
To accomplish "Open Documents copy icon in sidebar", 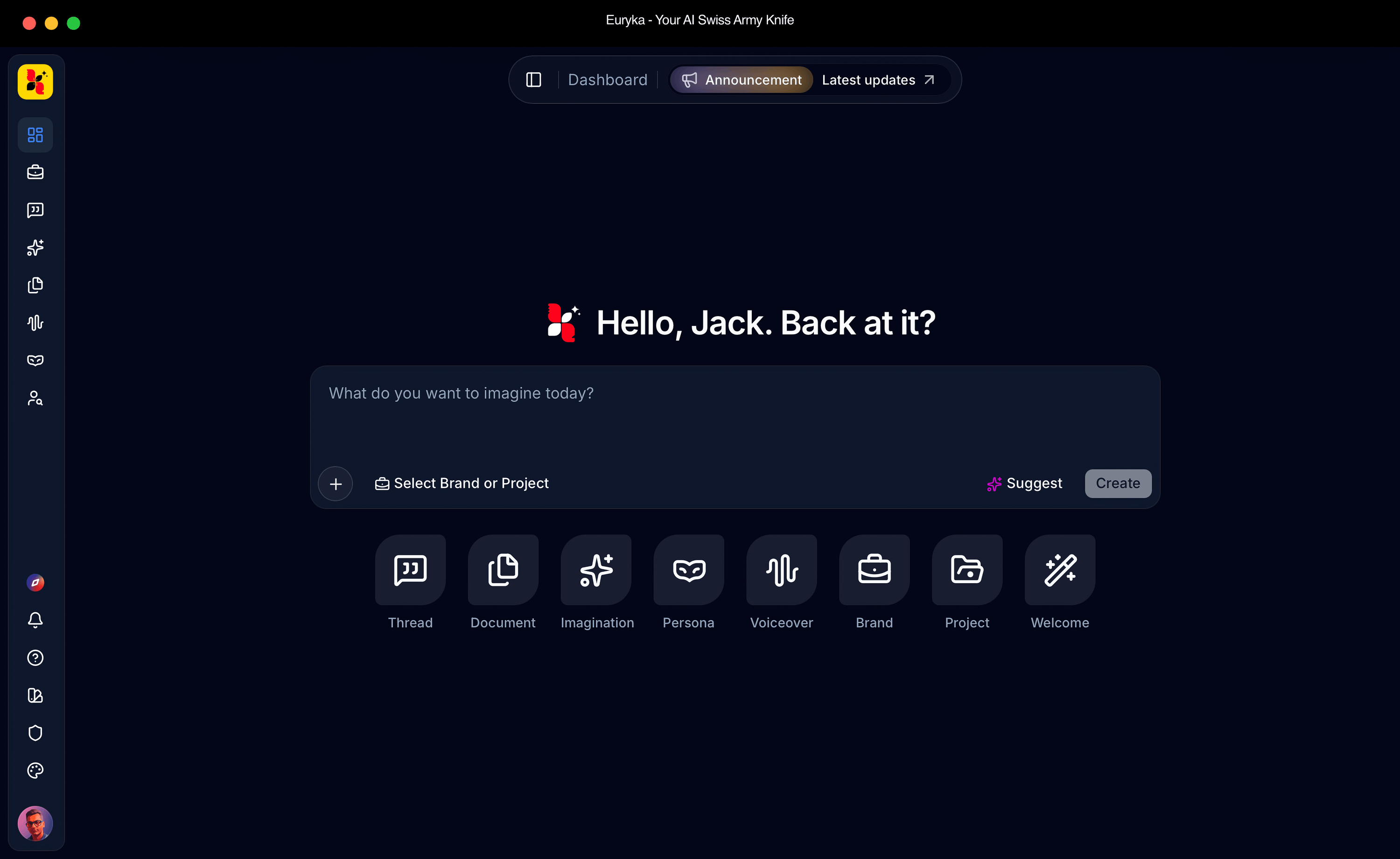I will click(35, 285).
